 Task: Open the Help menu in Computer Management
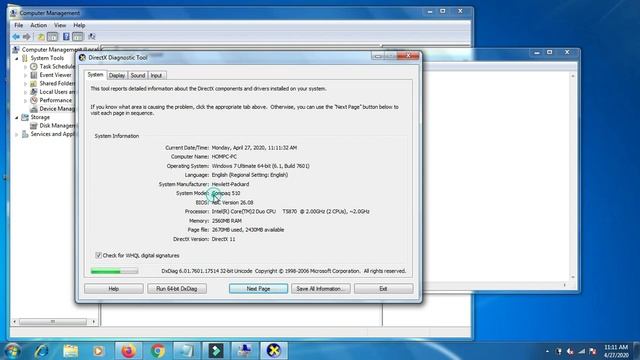pyautogui.click(x=79, y=25)
